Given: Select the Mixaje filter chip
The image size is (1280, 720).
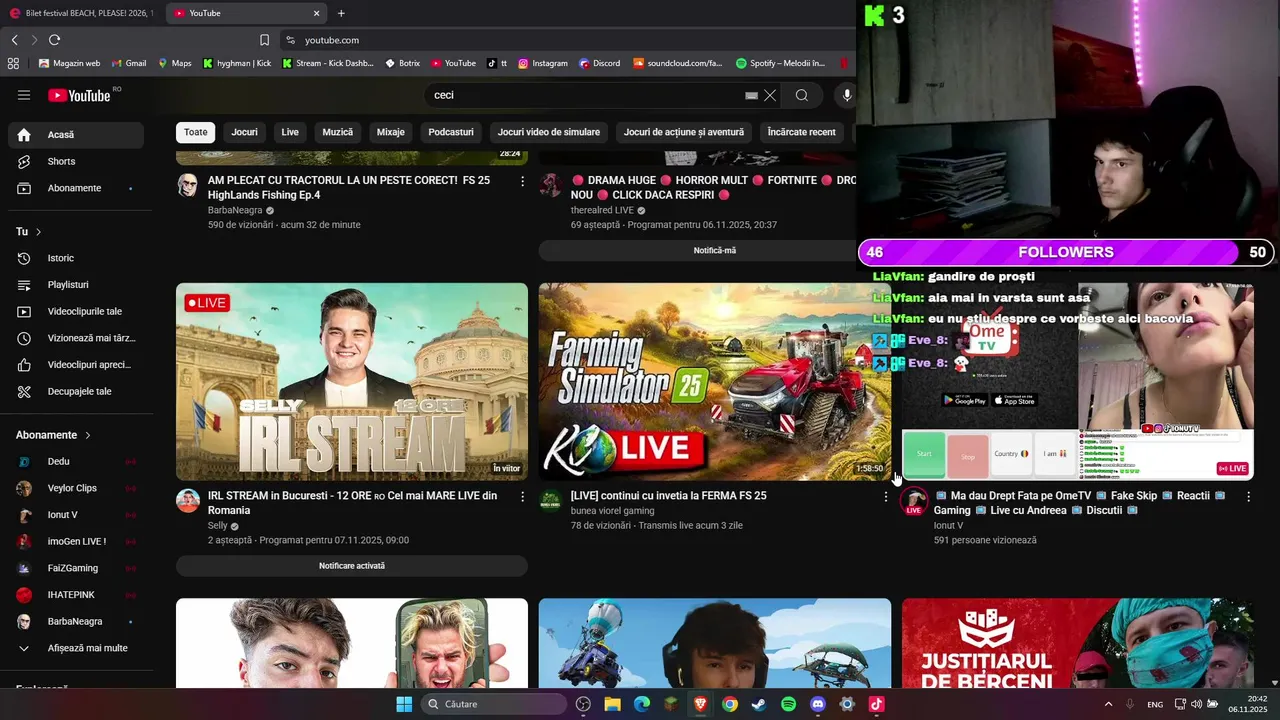Looking at the screenshot, I should (x=390, y=132).
